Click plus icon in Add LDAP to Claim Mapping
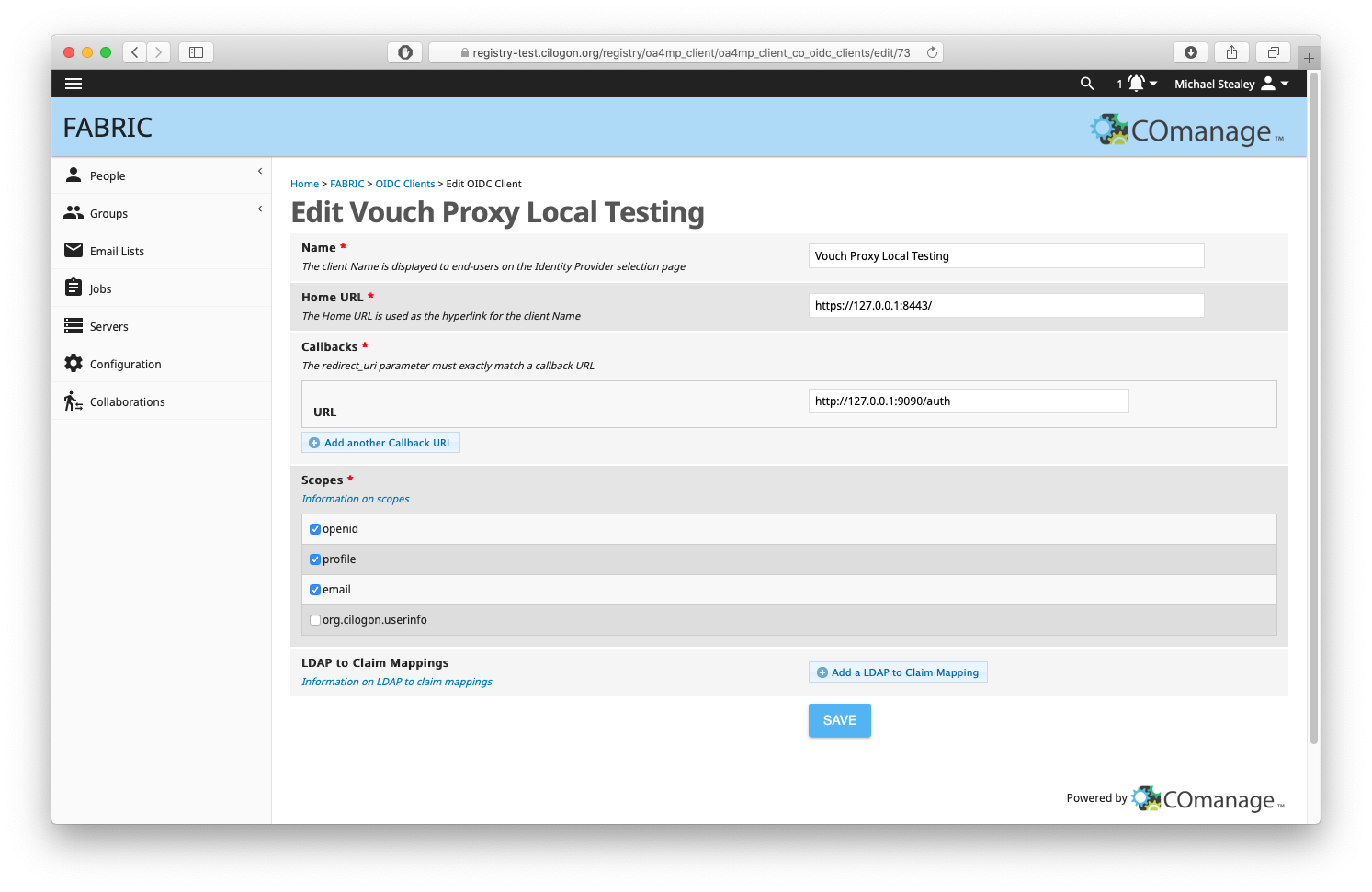 tap(822, 672)
